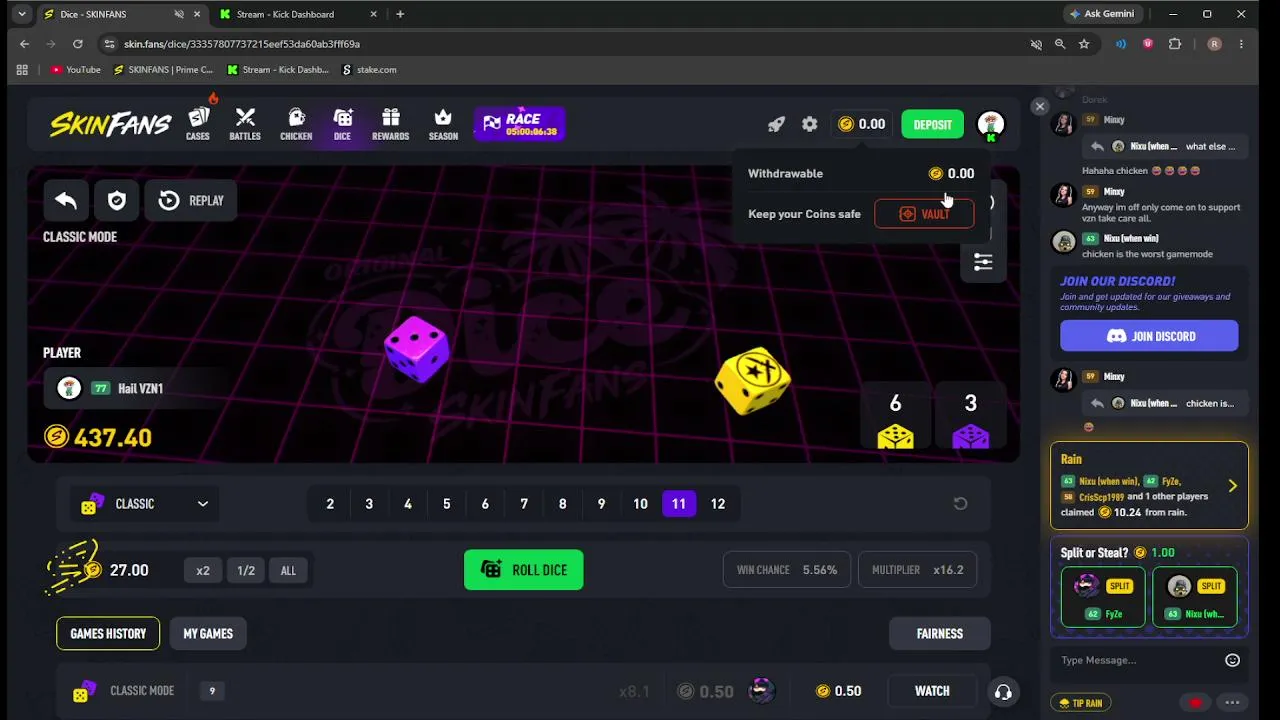1280x720 pixels.
Task: Select target number 3
Action: click(369, 504)
